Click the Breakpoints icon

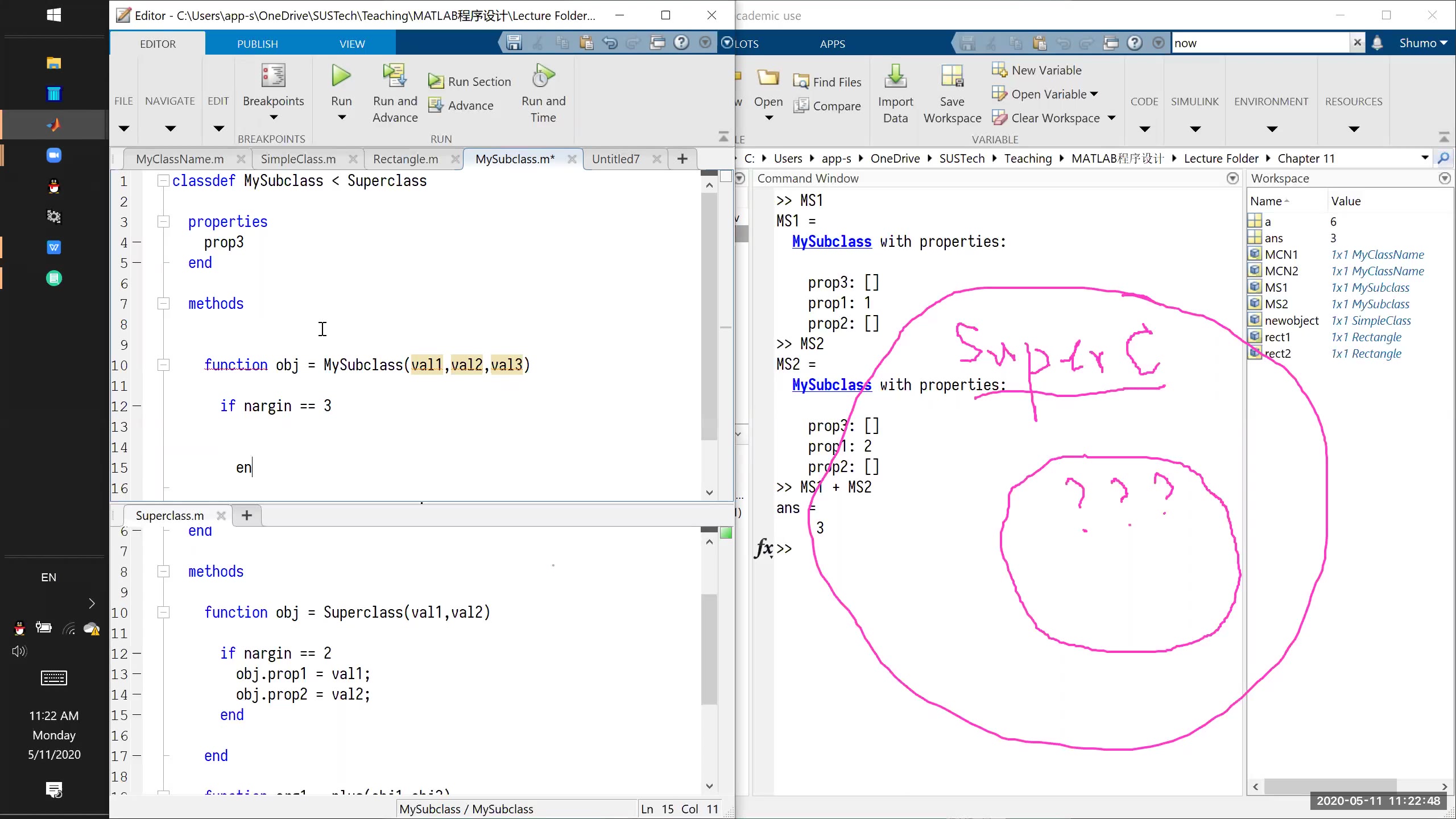tap(273, 76)
